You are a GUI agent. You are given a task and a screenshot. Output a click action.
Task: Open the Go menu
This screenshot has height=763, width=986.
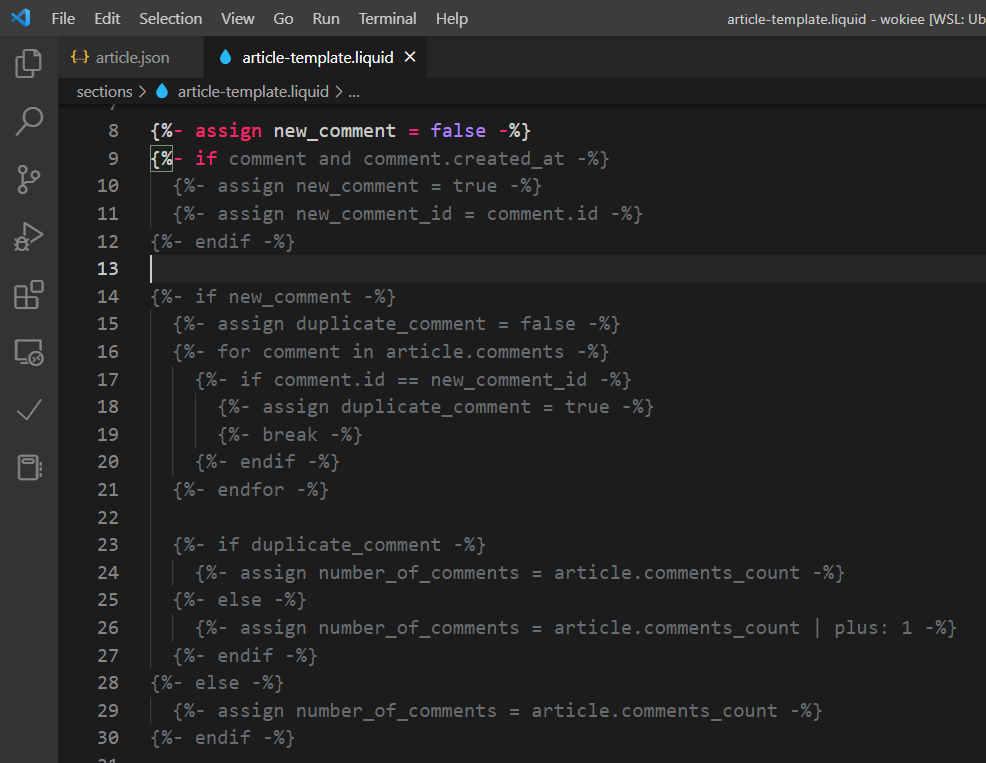(283, 19)
